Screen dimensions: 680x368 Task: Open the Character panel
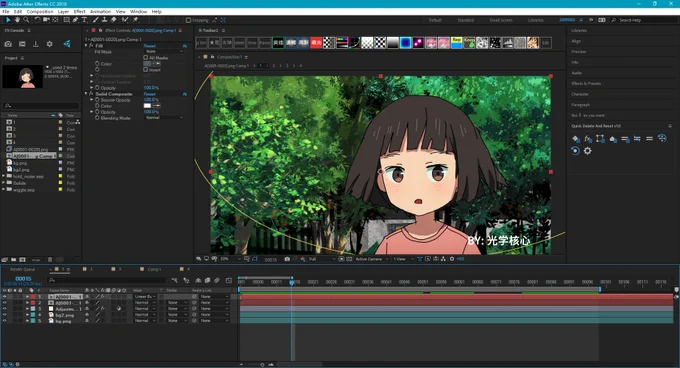pos(580,94)
